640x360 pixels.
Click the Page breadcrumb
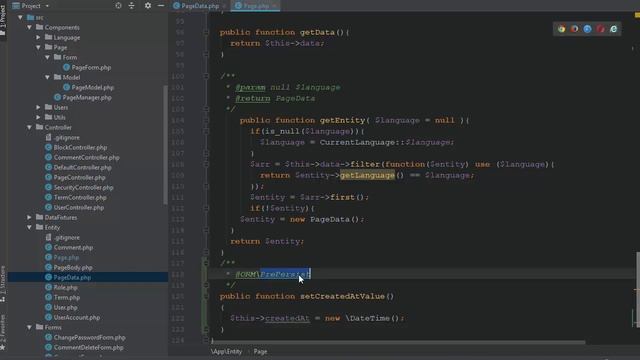(x=260, y=351)
